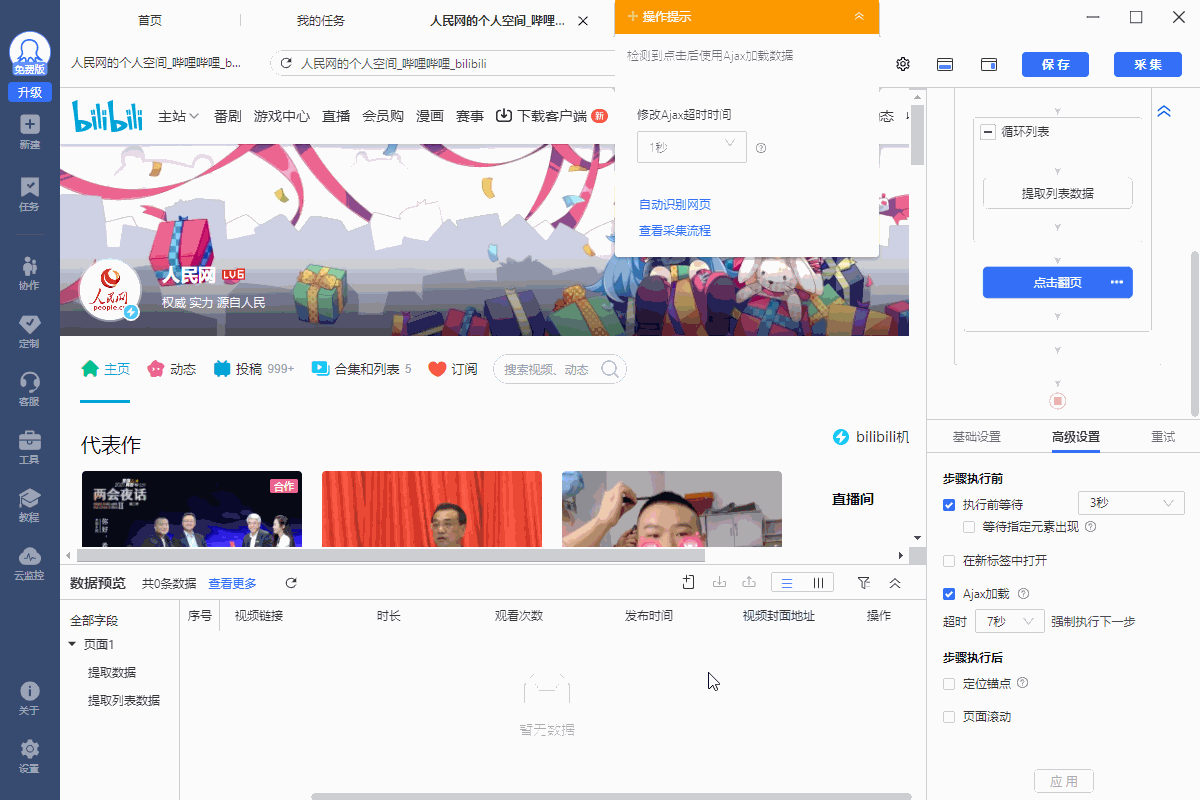Enable the 定位锚点 checkbox
The width and height of the screenshot is (1200, 800).
[x=949, y=684]
